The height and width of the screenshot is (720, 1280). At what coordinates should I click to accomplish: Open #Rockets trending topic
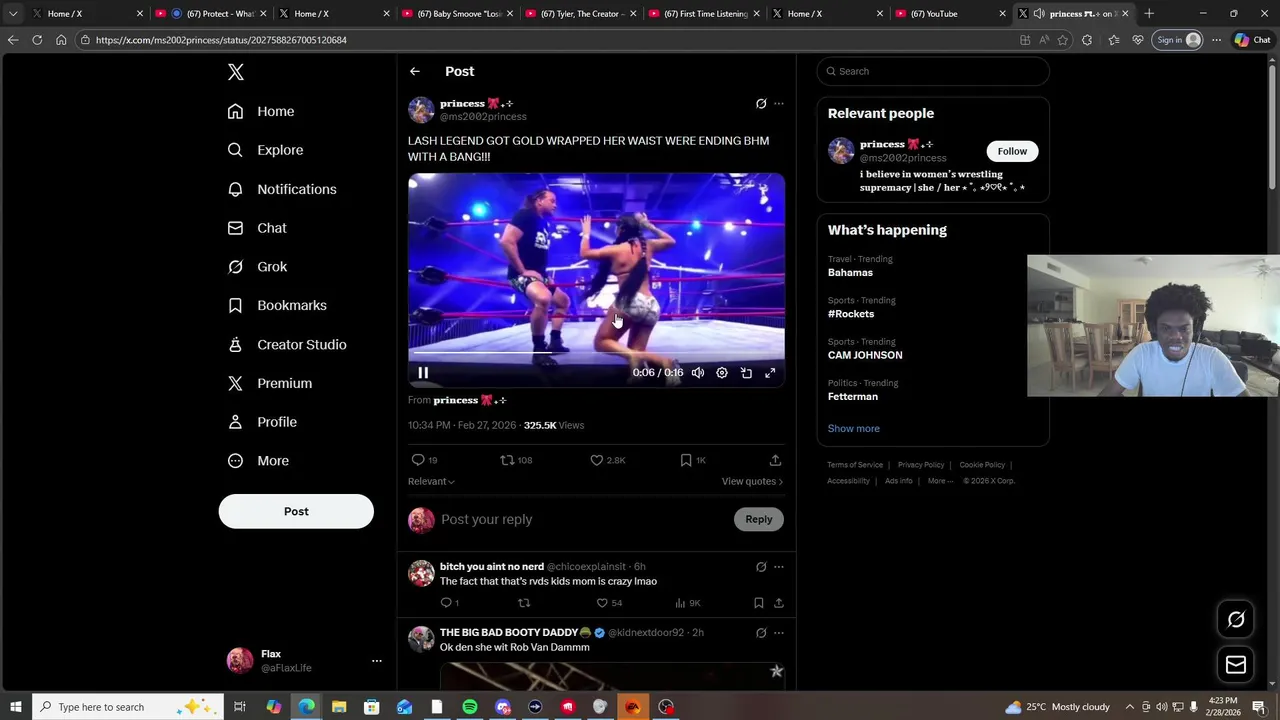coord(851,314)
